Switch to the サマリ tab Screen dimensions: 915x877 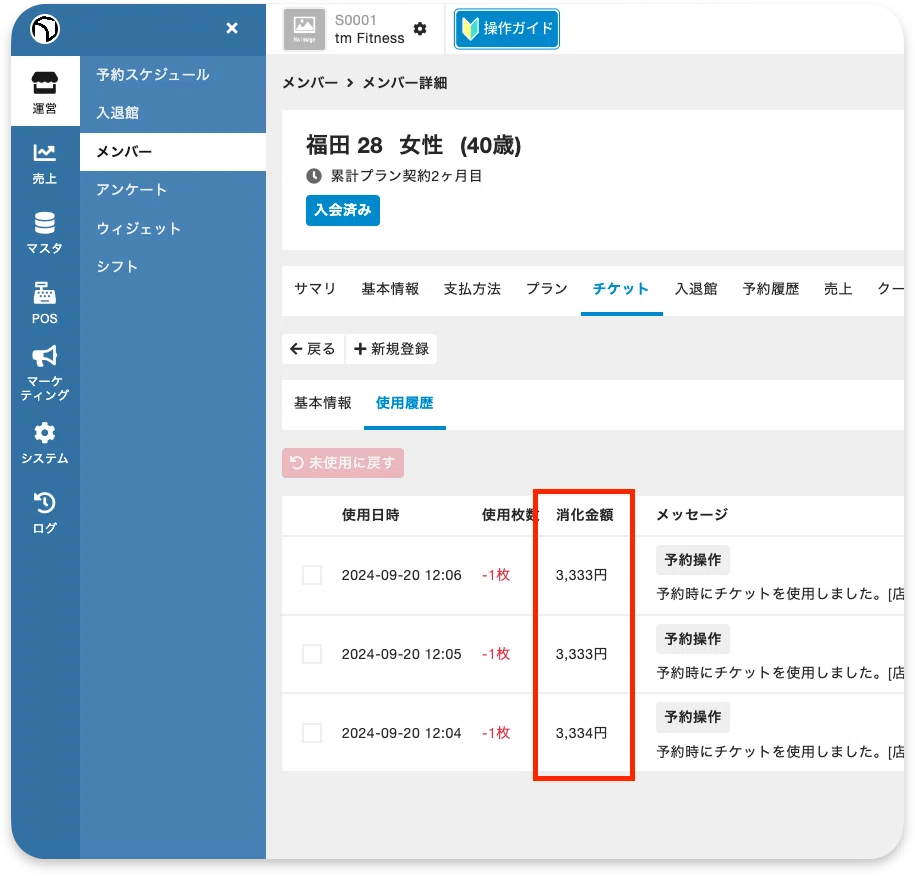(x=315, y=289)
